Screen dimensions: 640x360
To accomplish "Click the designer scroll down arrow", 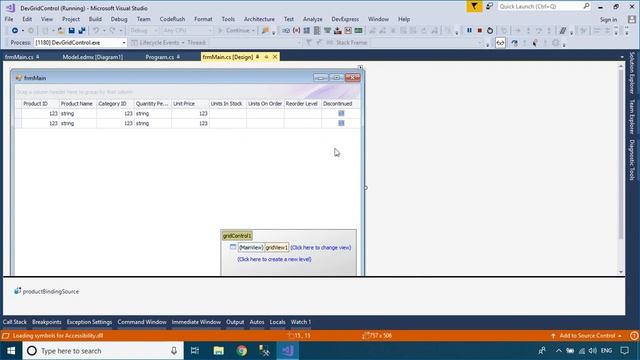I will click(621, 272).
